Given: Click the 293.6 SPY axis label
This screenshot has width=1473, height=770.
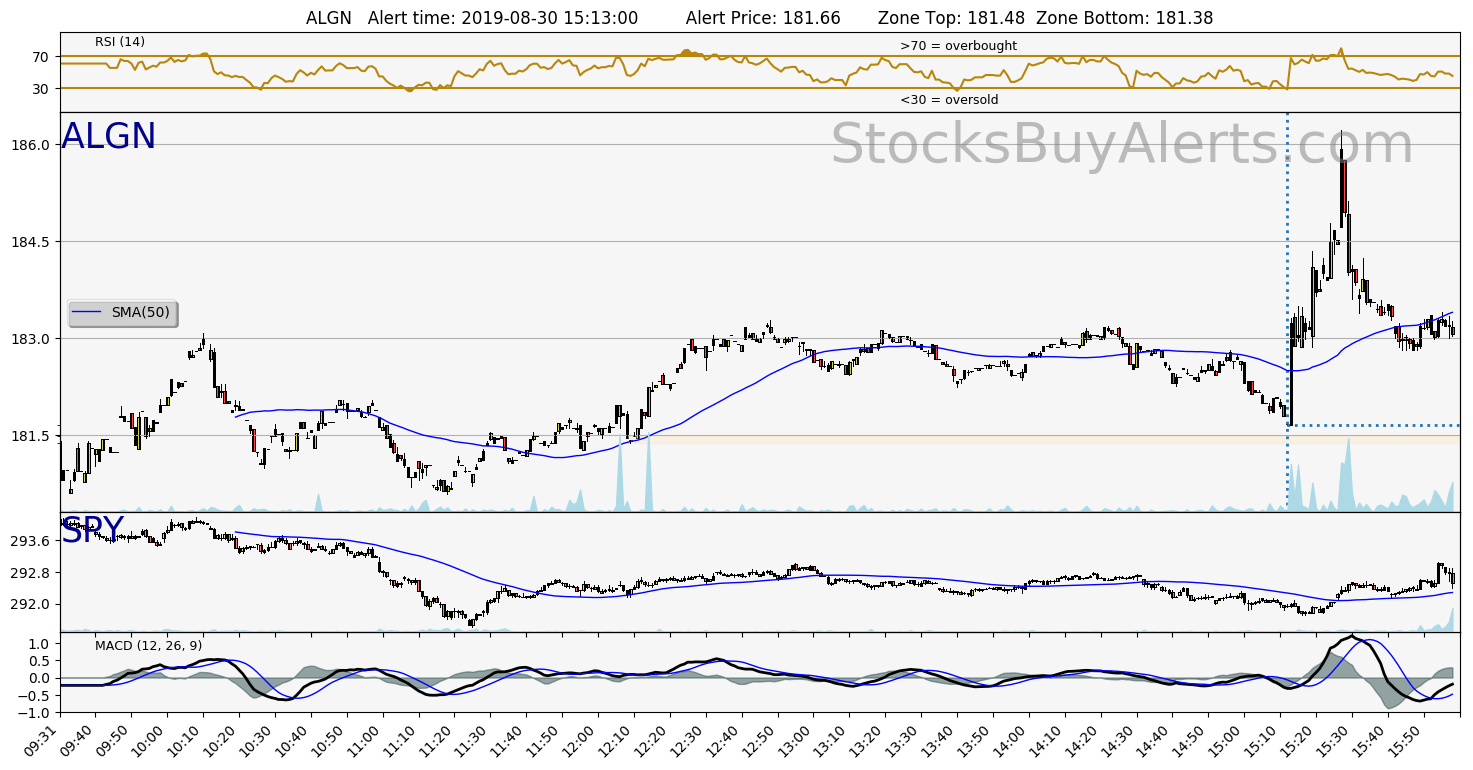Looking at the screenshot, I should pyautogui.click(x=31, y=541).
